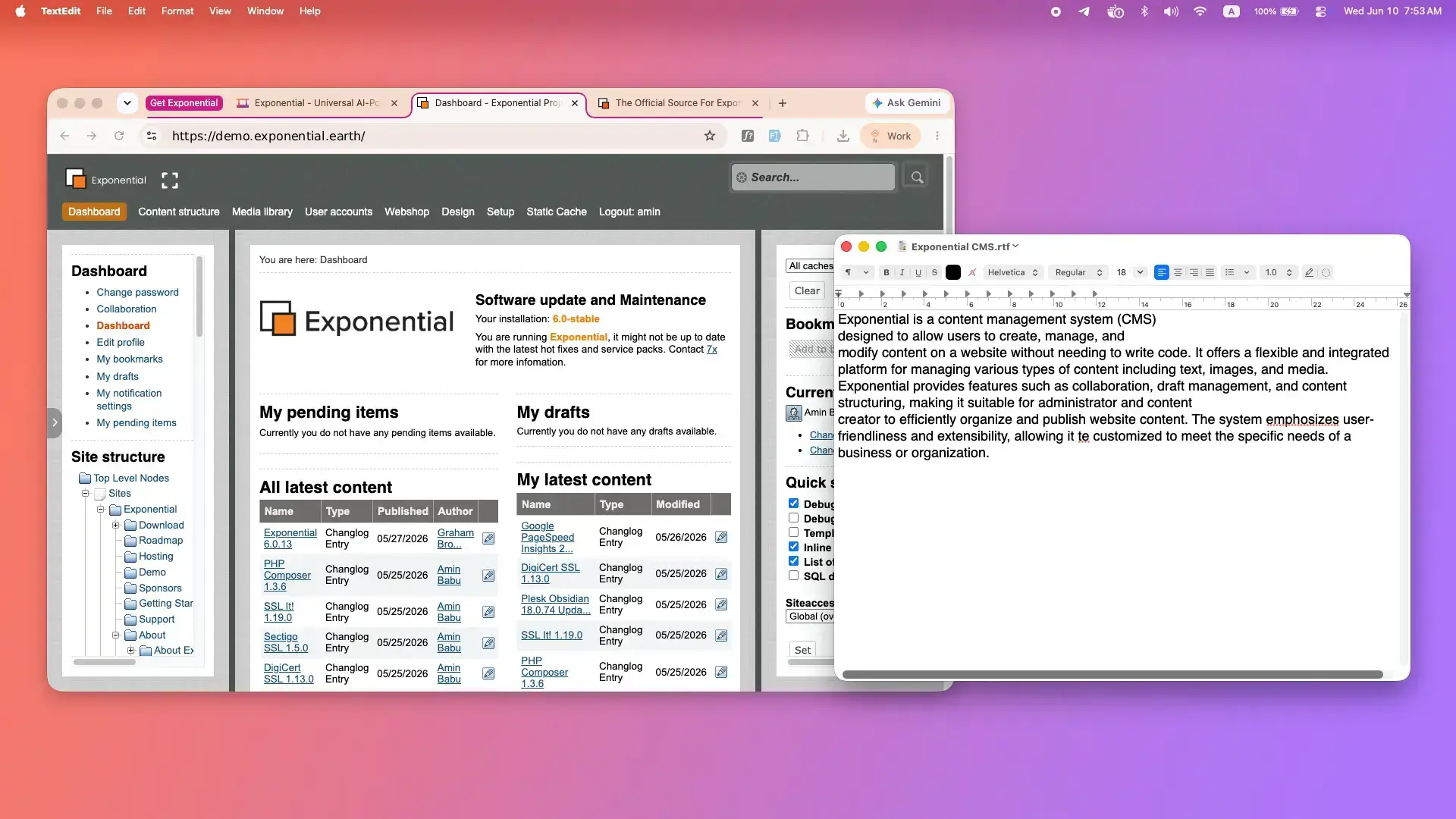1456x819 pixels.
Task: Open the Content structure menu
Action: 179,212
